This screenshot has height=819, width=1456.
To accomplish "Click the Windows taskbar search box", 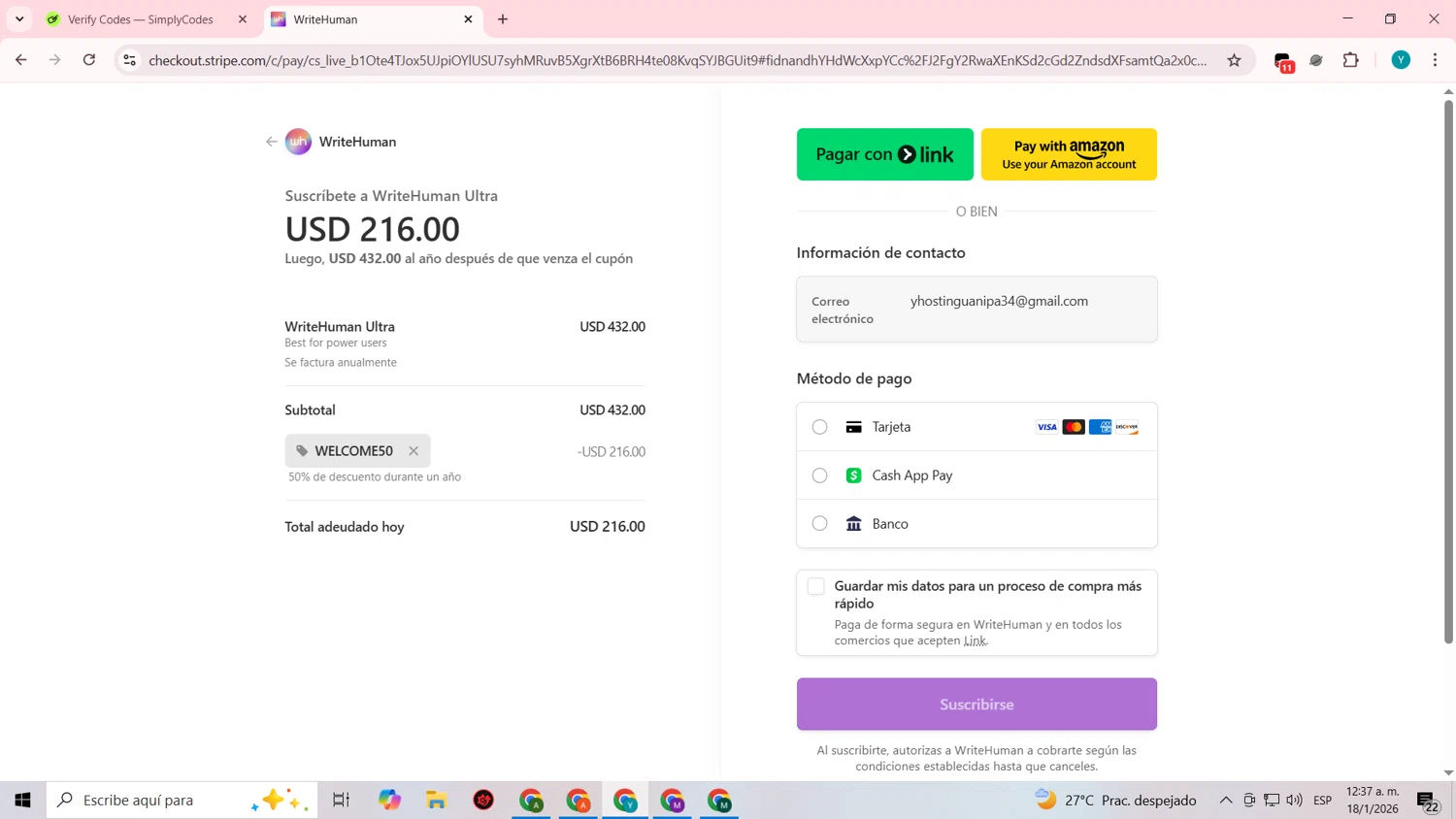I will click(x=182, y=801).
